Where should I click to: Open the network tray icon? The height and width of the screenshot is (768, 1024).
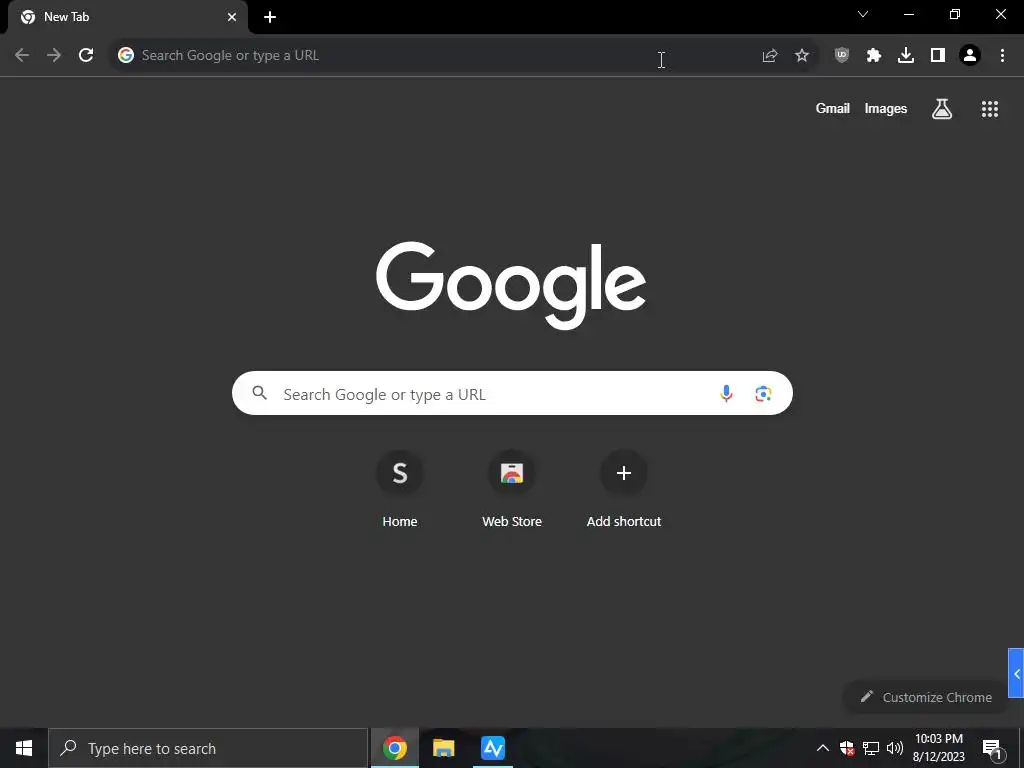point(871,748)
